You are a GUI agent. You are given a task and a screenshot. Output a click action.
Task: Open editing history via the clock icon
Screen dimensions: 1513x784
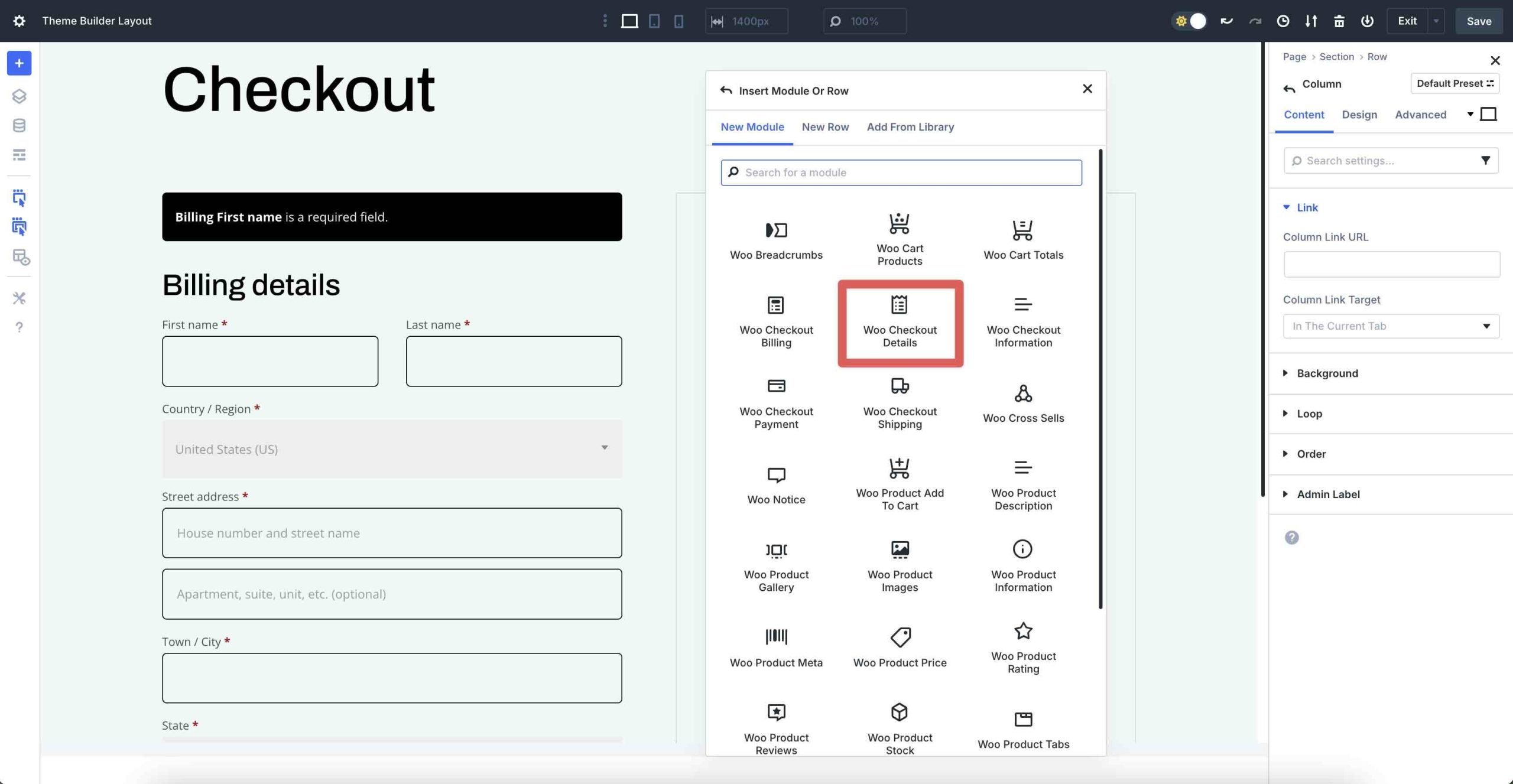1282,21
